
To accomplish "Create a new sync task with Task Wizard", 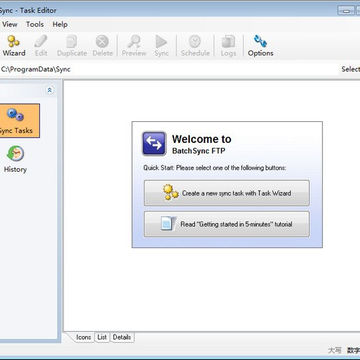I will pos(227,193).
